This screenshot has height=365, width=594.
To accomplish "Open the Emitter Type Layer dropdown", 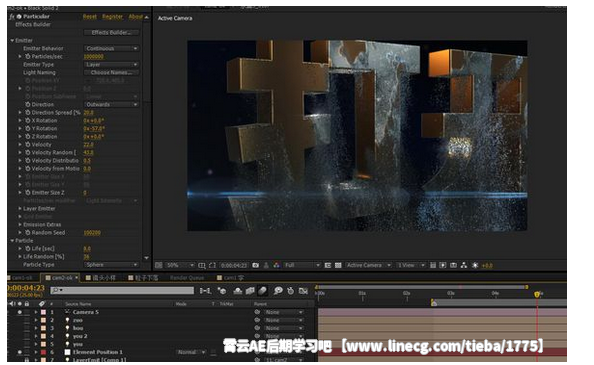I will tap(111, 65).
